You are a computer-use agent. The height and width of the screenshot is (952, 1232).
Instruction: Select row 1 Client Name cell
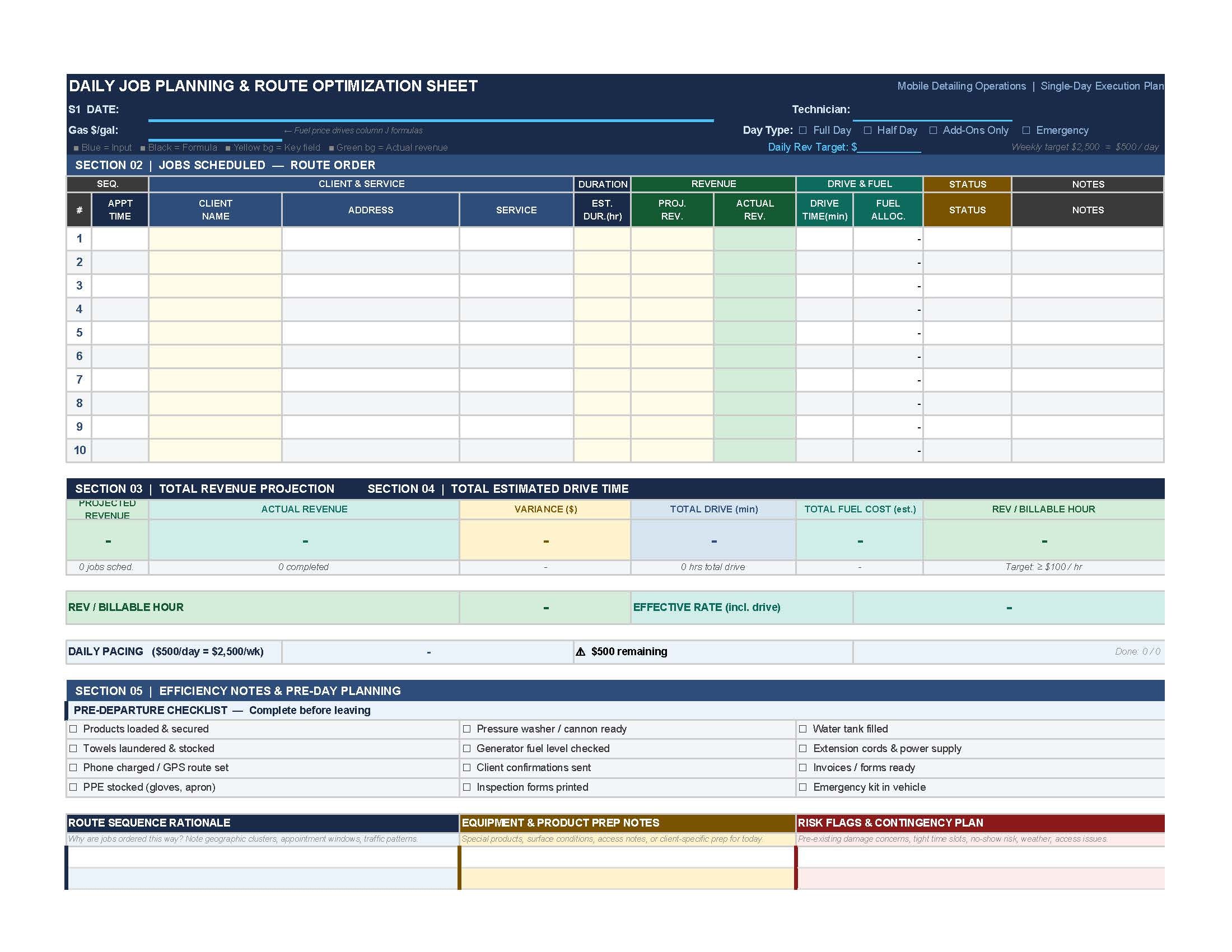(215, 239)
